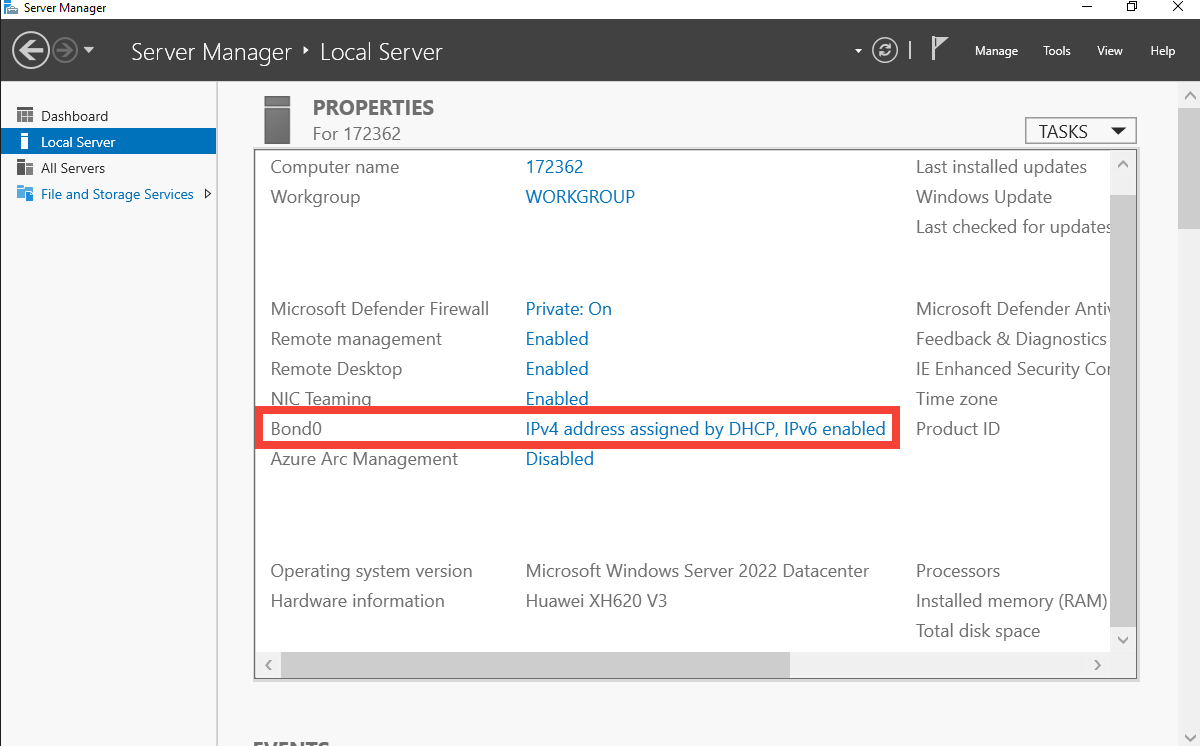
Task: Click the Remote Desktop Enabled link
Action: (x=557, y=368)
